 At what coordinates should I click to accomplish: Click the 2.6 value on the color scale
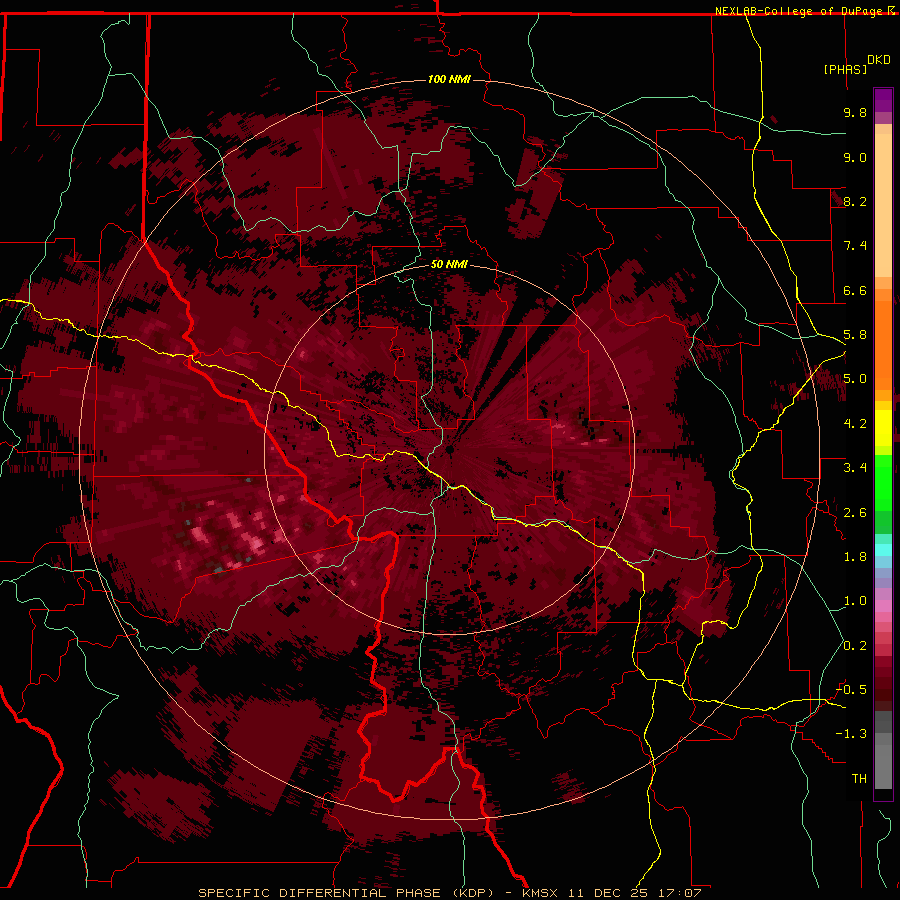(855, 513)
